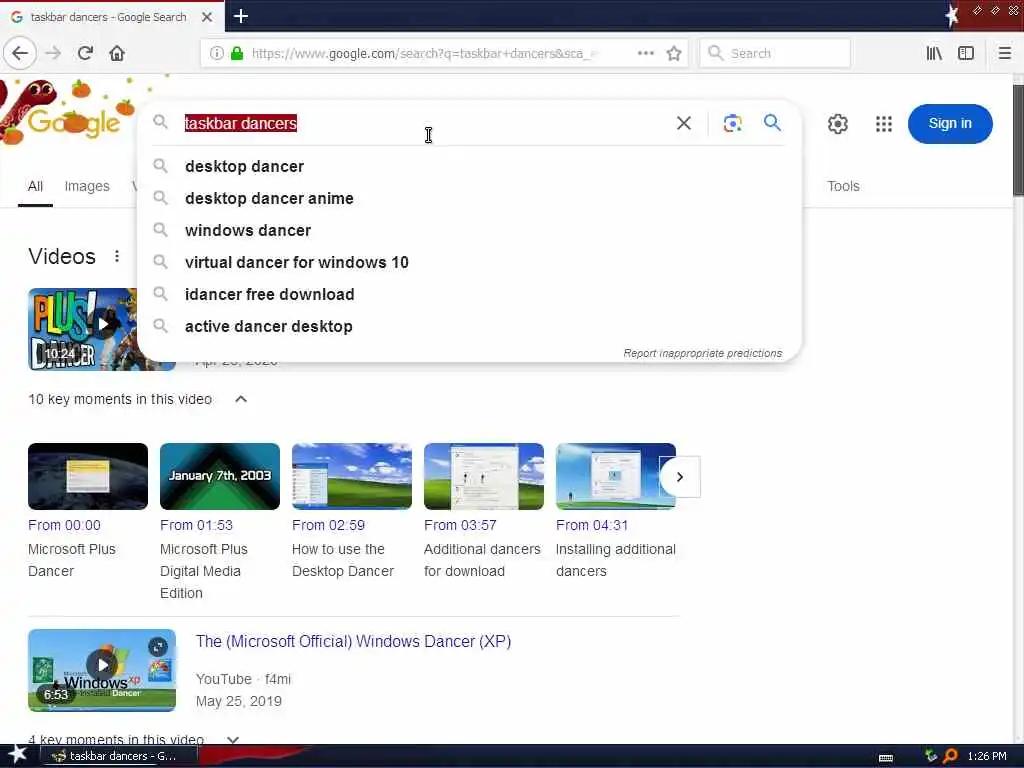Open How to use the Desktop Dancer thumbnail
The image size is (1024, 768).
click(x=351, y=476)
